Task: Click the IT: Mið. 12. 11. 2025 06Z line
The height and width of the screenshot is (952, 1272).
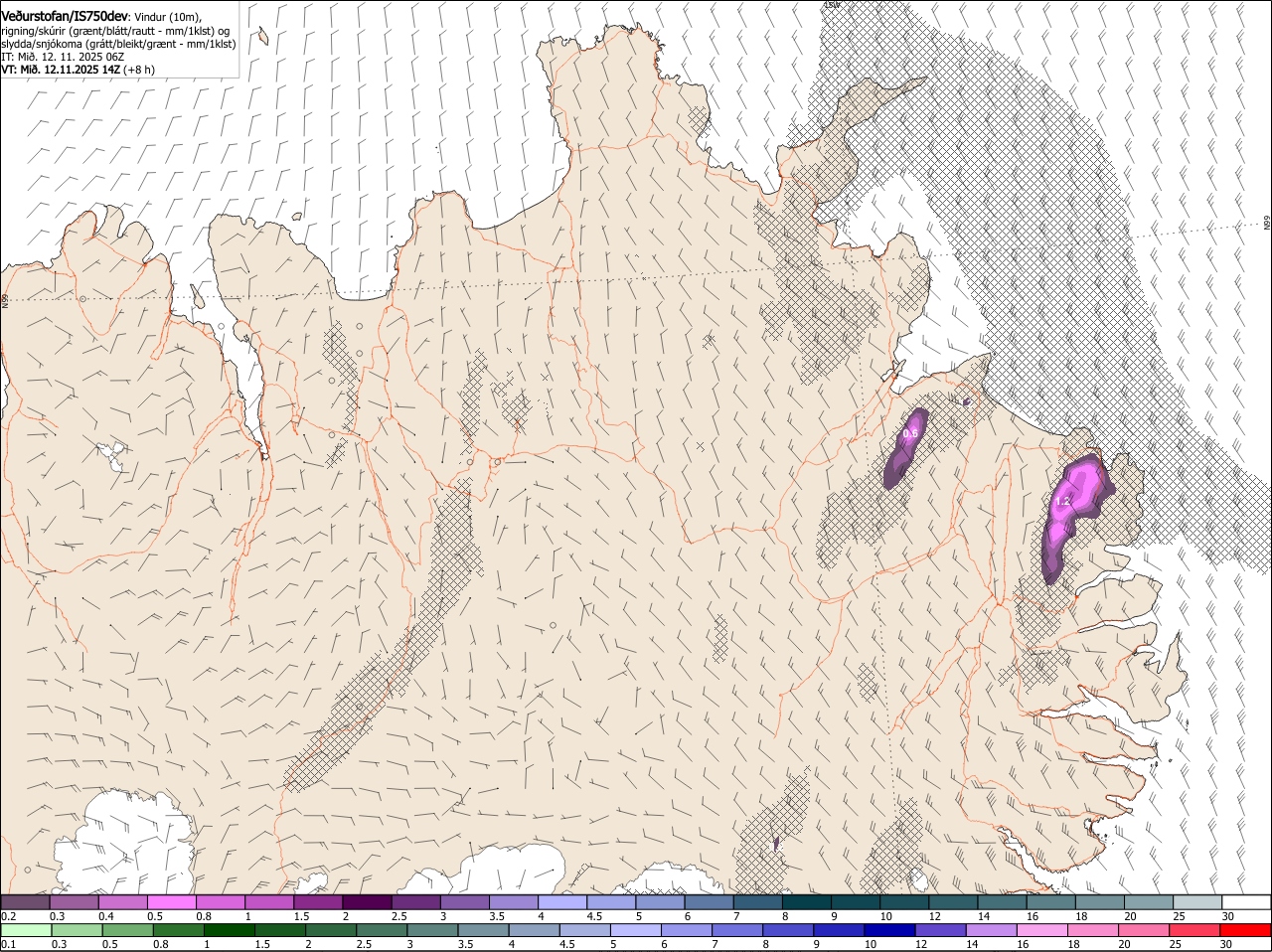Action: (63, 57)
